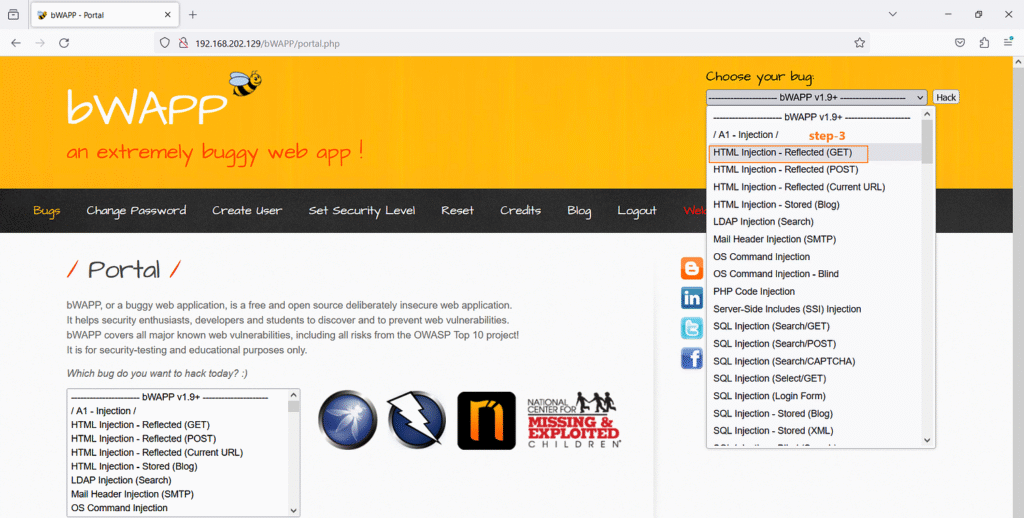Viewport: 1024px width, 518px height.
Task: Choose Server-Side Includes (SSI) Injection
Action: coord(814,309)
